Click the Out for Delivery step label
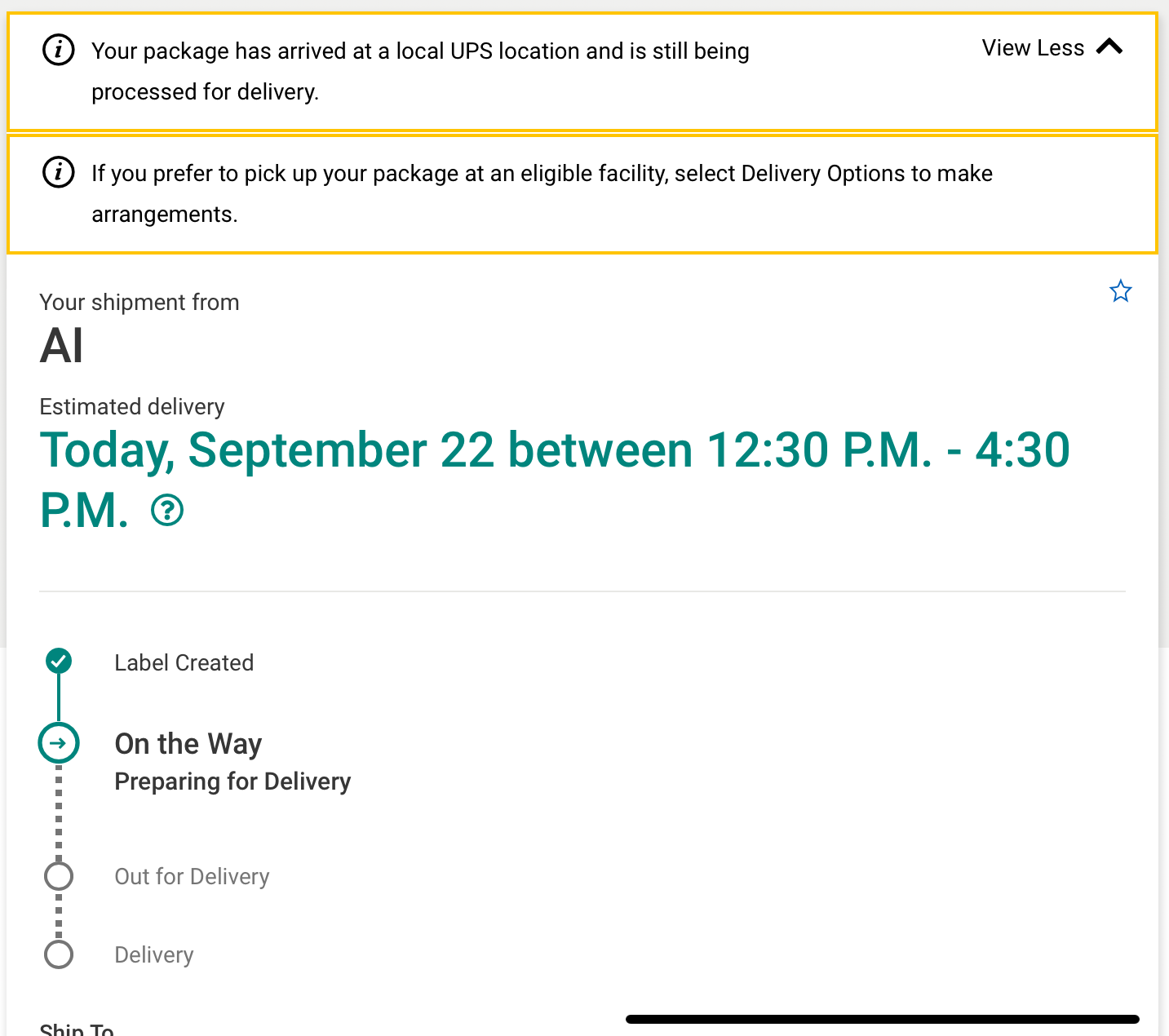Image resolution: width=1169 pixels, height=1036 pixels. point(192,876)
